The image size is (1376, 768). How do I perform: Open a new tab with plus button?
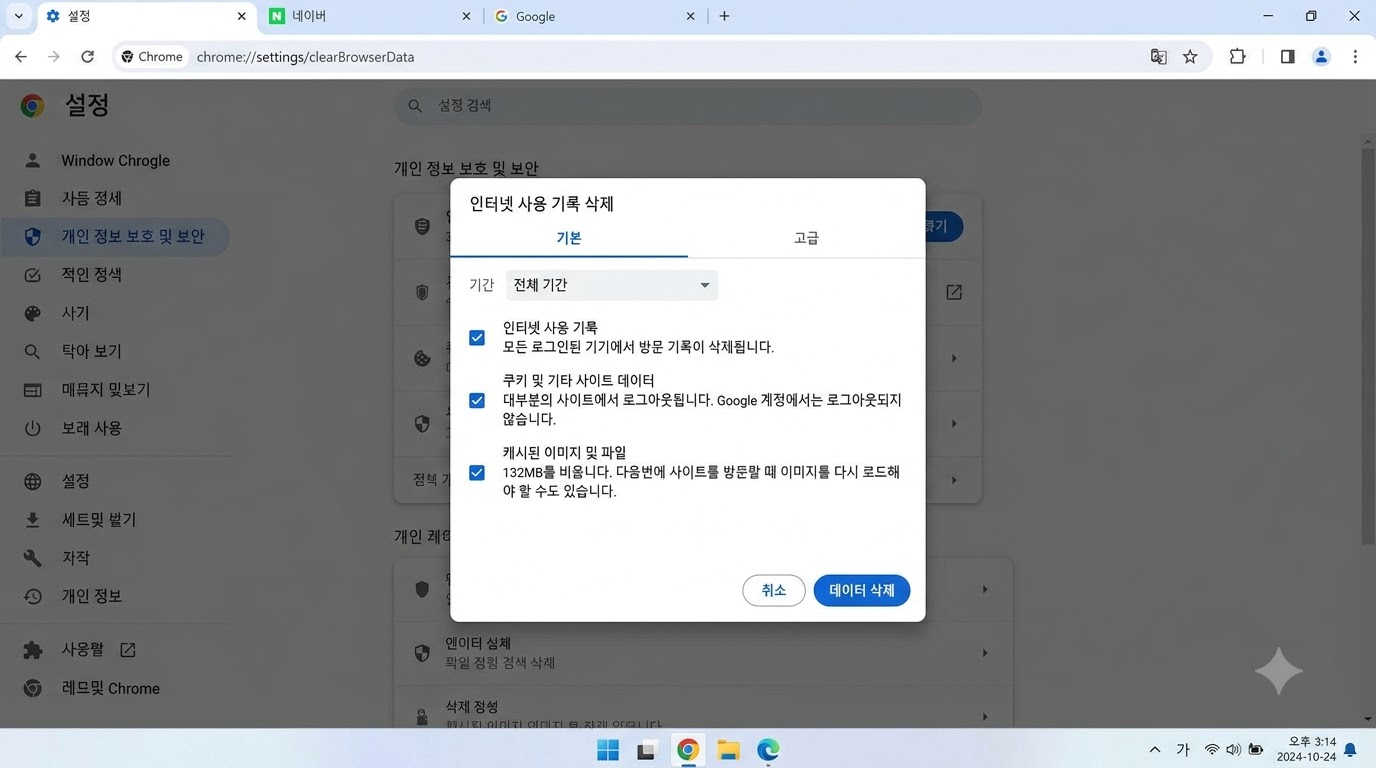tap(724, 16)
